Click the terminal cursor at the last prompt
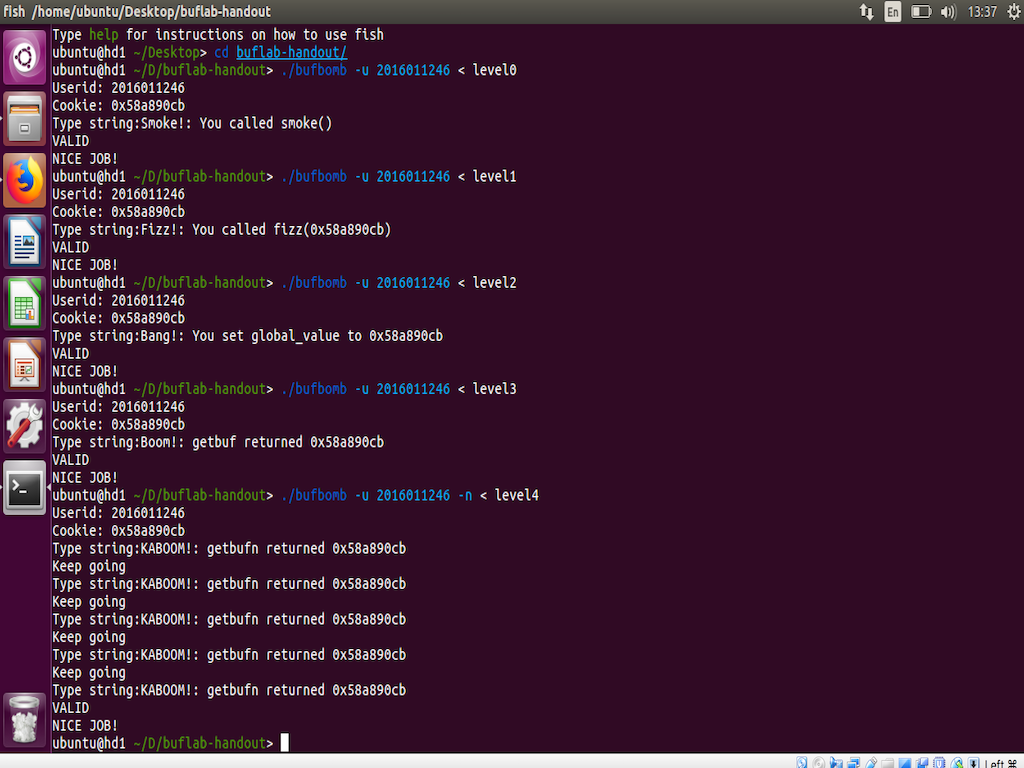Viewport: 1024px width, 768px height. pos(285,743)
